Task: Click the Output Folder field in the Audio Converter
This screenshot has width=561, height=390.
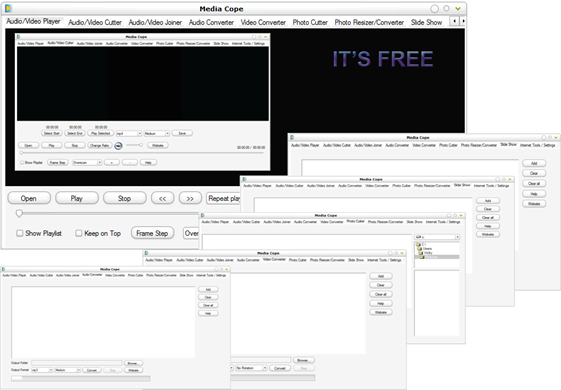Action: click(x=77, y=363)
